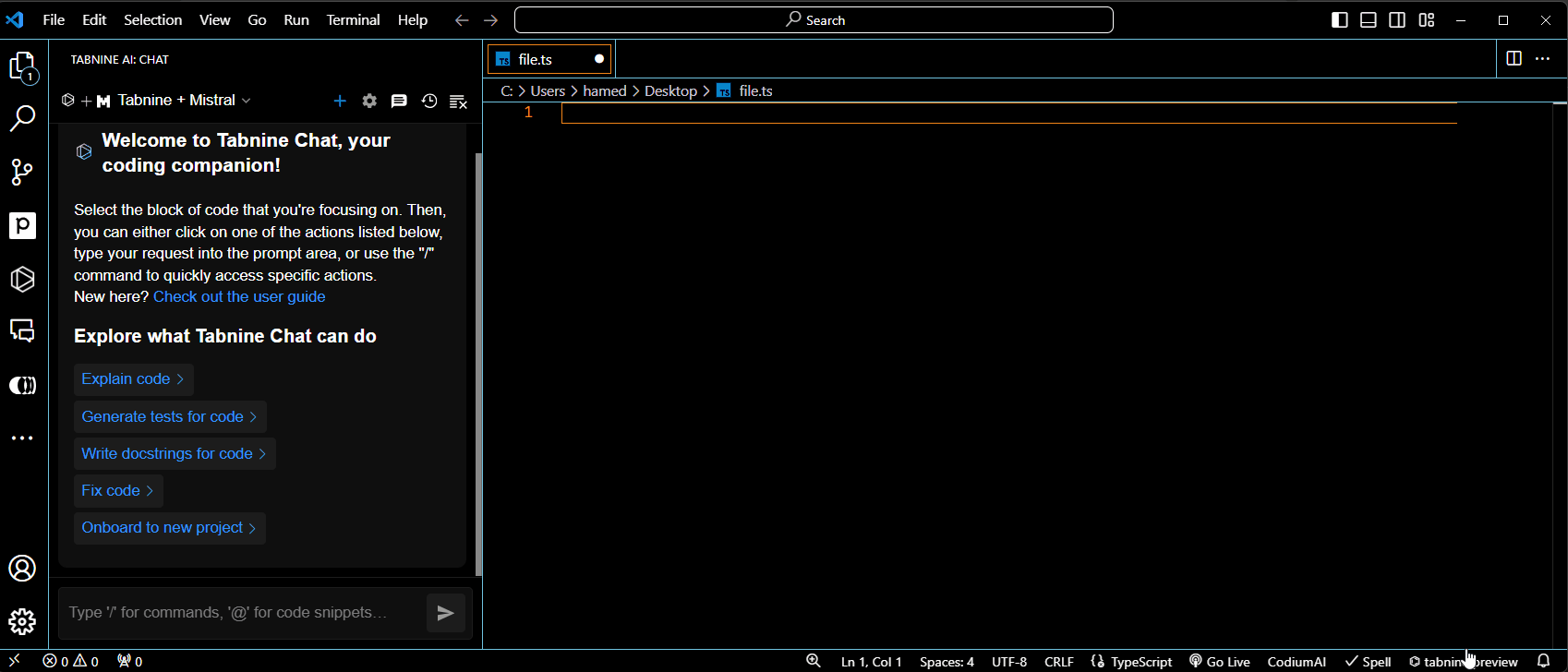
Task: Click the split editor right icon
Action: 1514,59
